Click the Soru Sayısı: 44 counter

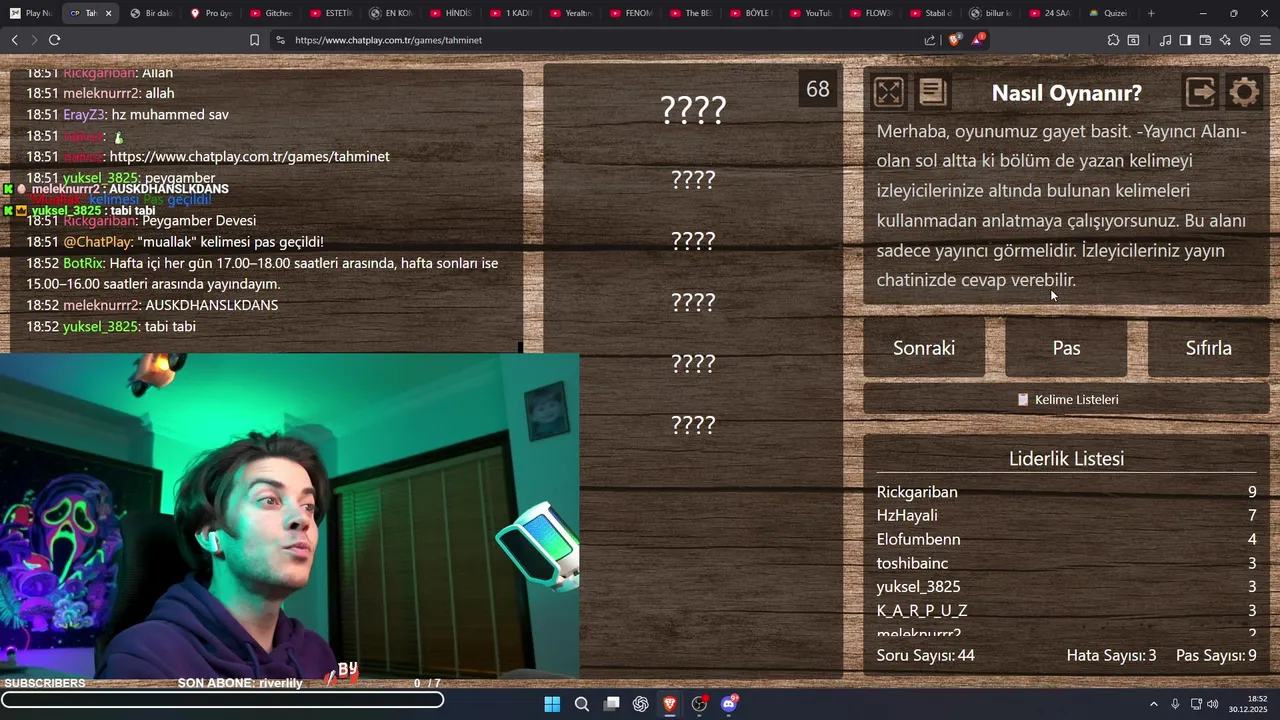click(925, 656)
